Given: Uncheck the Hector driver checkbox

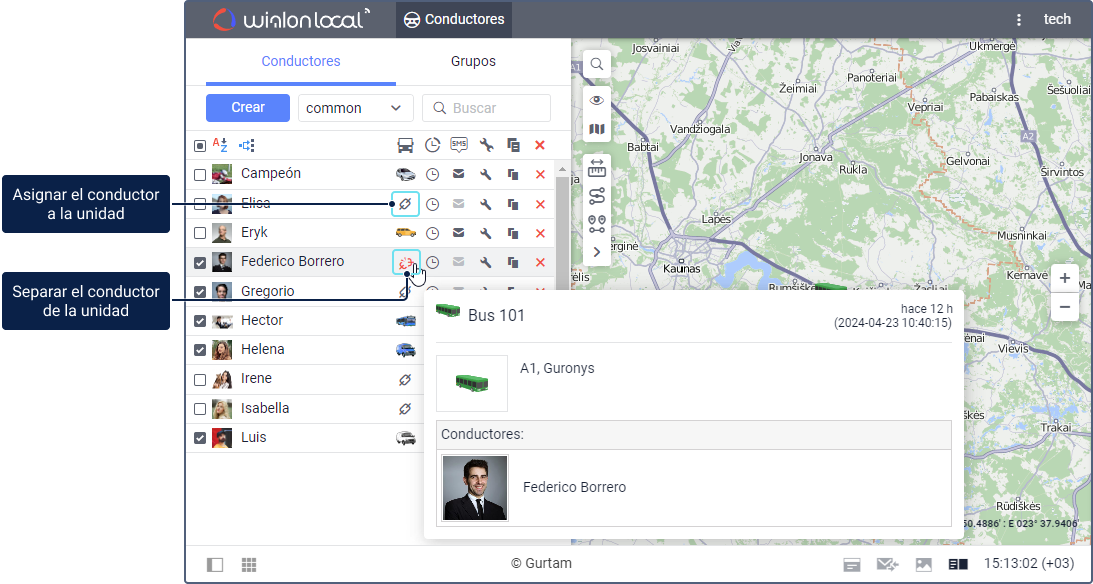Looking at the screenshot, I should [x=200, y=321].
